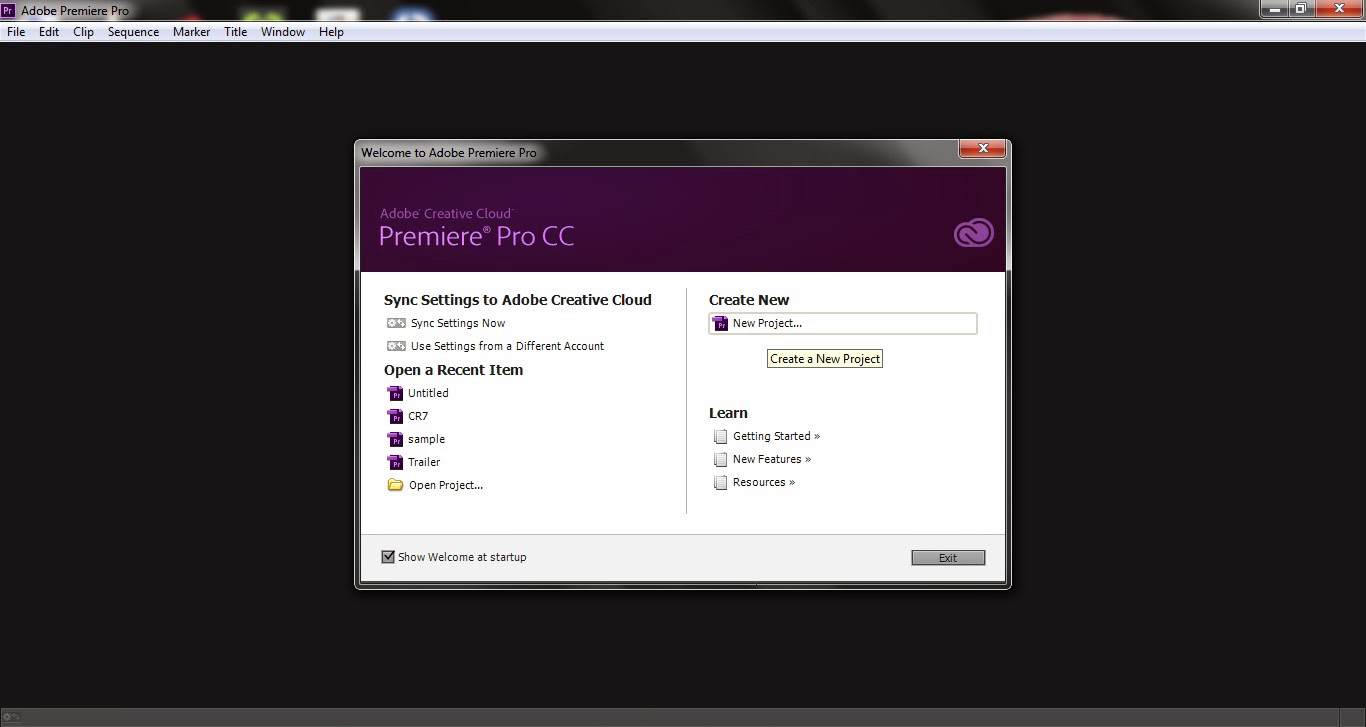Open the Marker menu
Screen dimensions: 1366x727
click(x=191, y=32)
